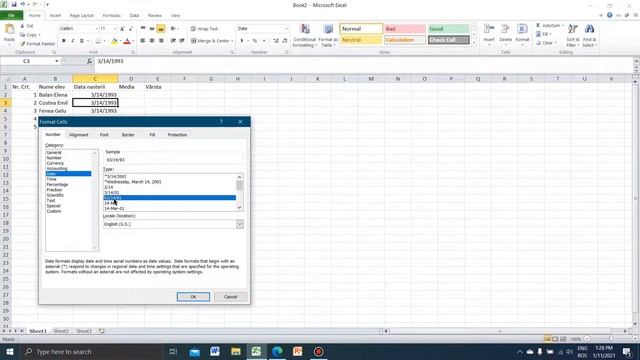Open the Page Layout ribbon tab
This screenshot has width=640, height=360.
click(82, 16)
